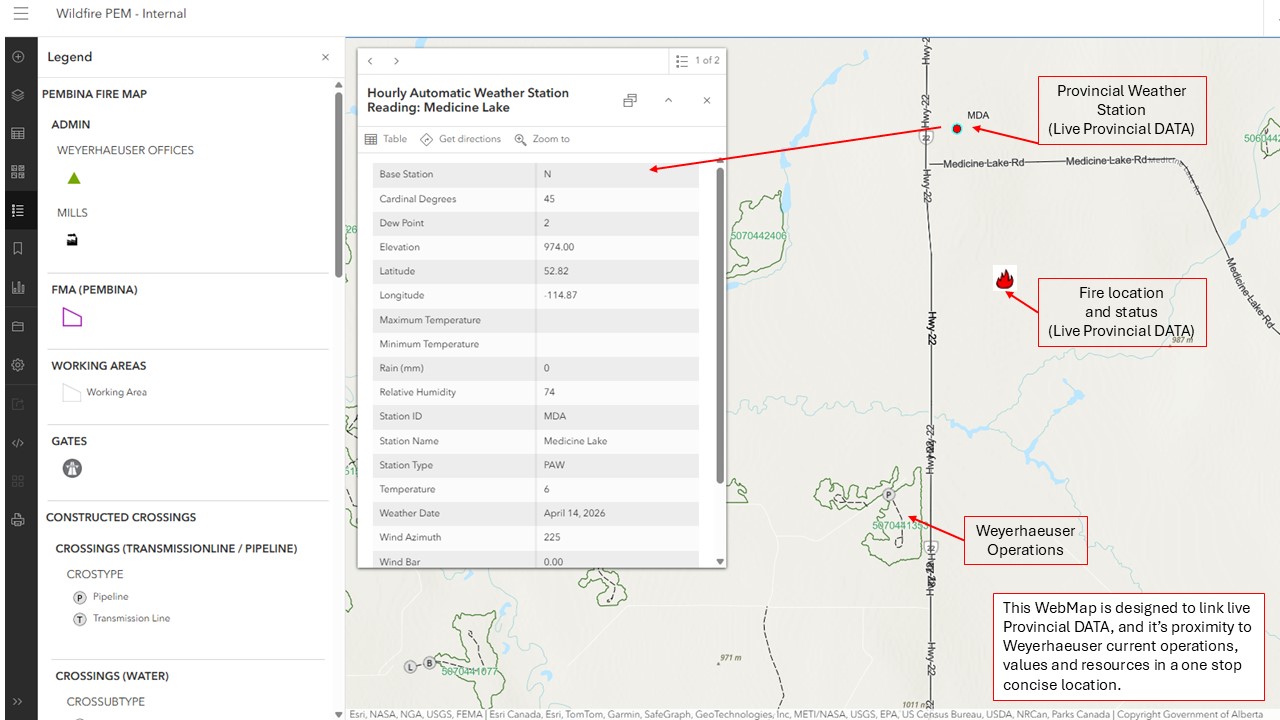The image size is (1280, 720).
Task: Click the red fire icon on map
Action: coord(1005,279)
